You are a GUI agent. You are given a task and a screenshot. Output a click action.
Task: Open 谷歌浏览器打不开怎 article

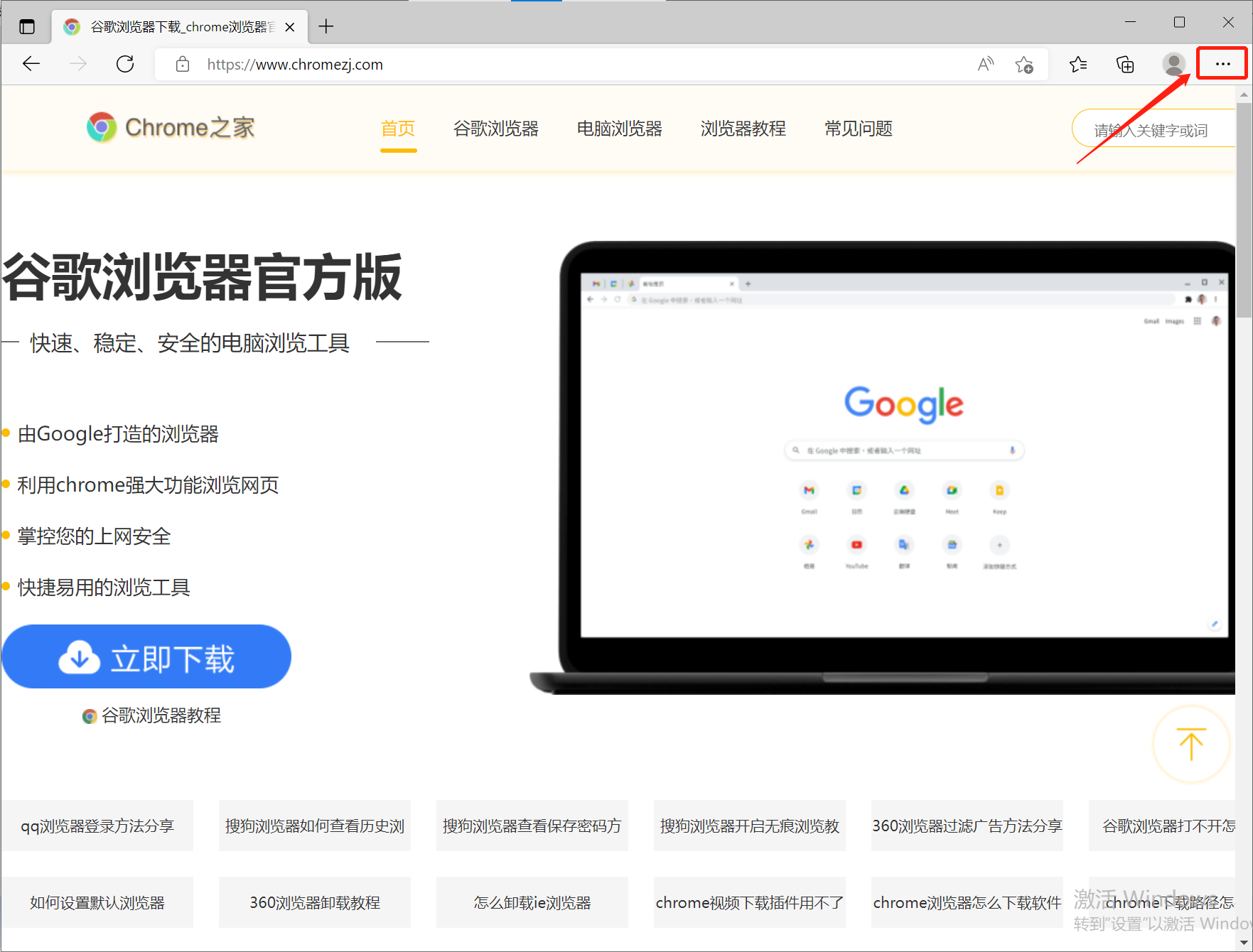(1162, 826)
